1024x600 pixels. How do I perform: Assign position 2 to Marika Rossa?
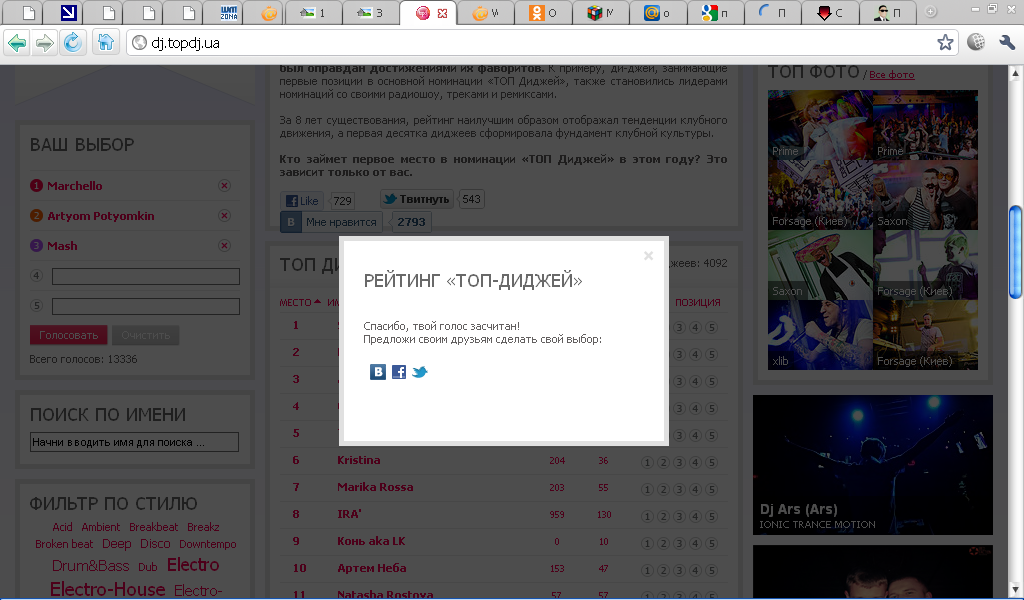(x=663, y=489)
